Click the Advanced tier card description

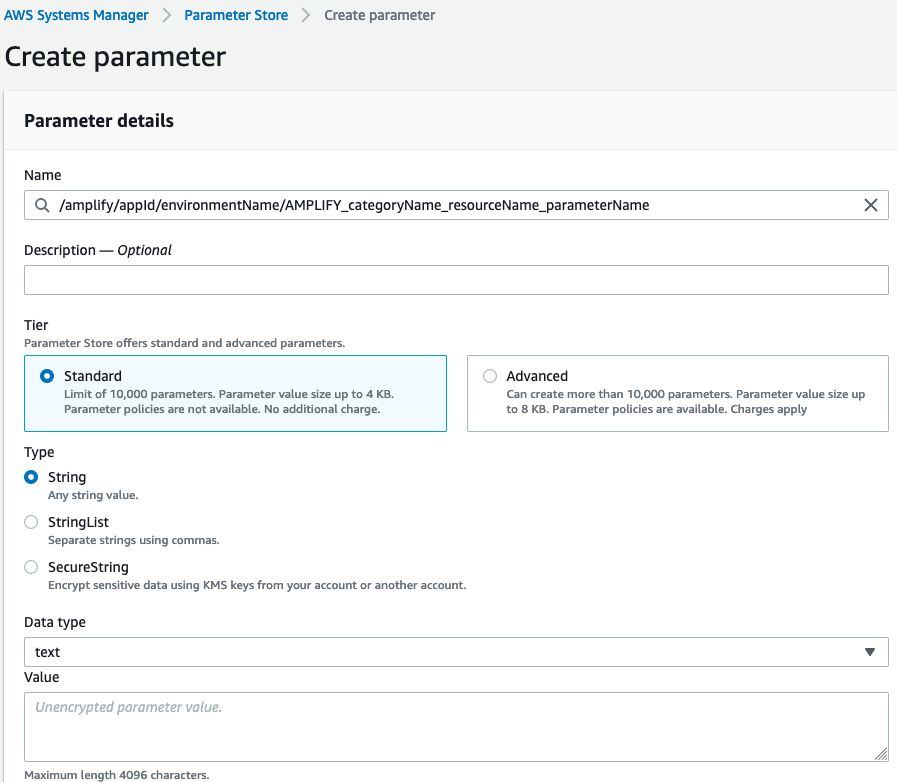click(x=685, y=402)
